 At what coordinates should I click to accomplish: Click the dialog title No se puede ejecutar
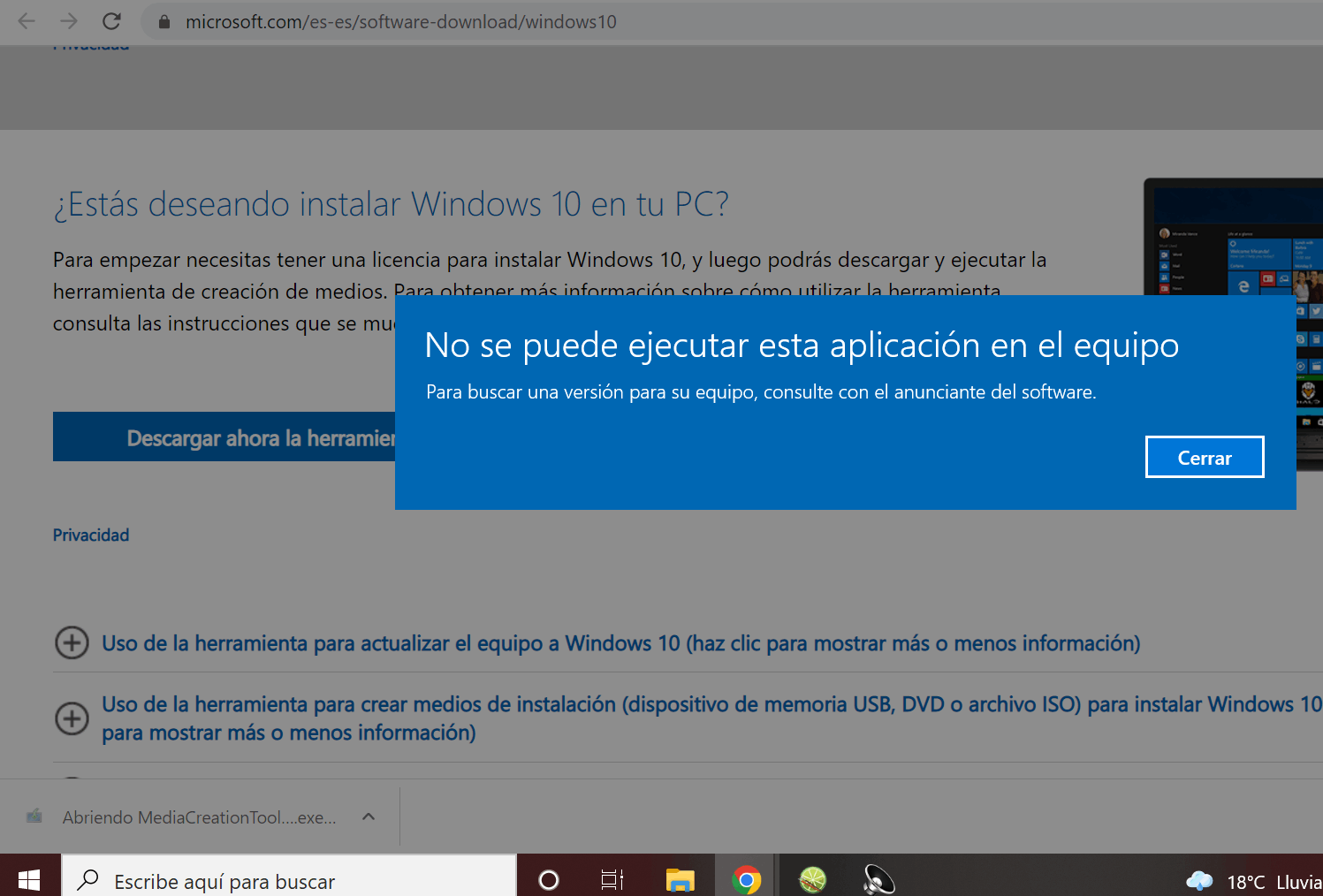click(802, 345)
